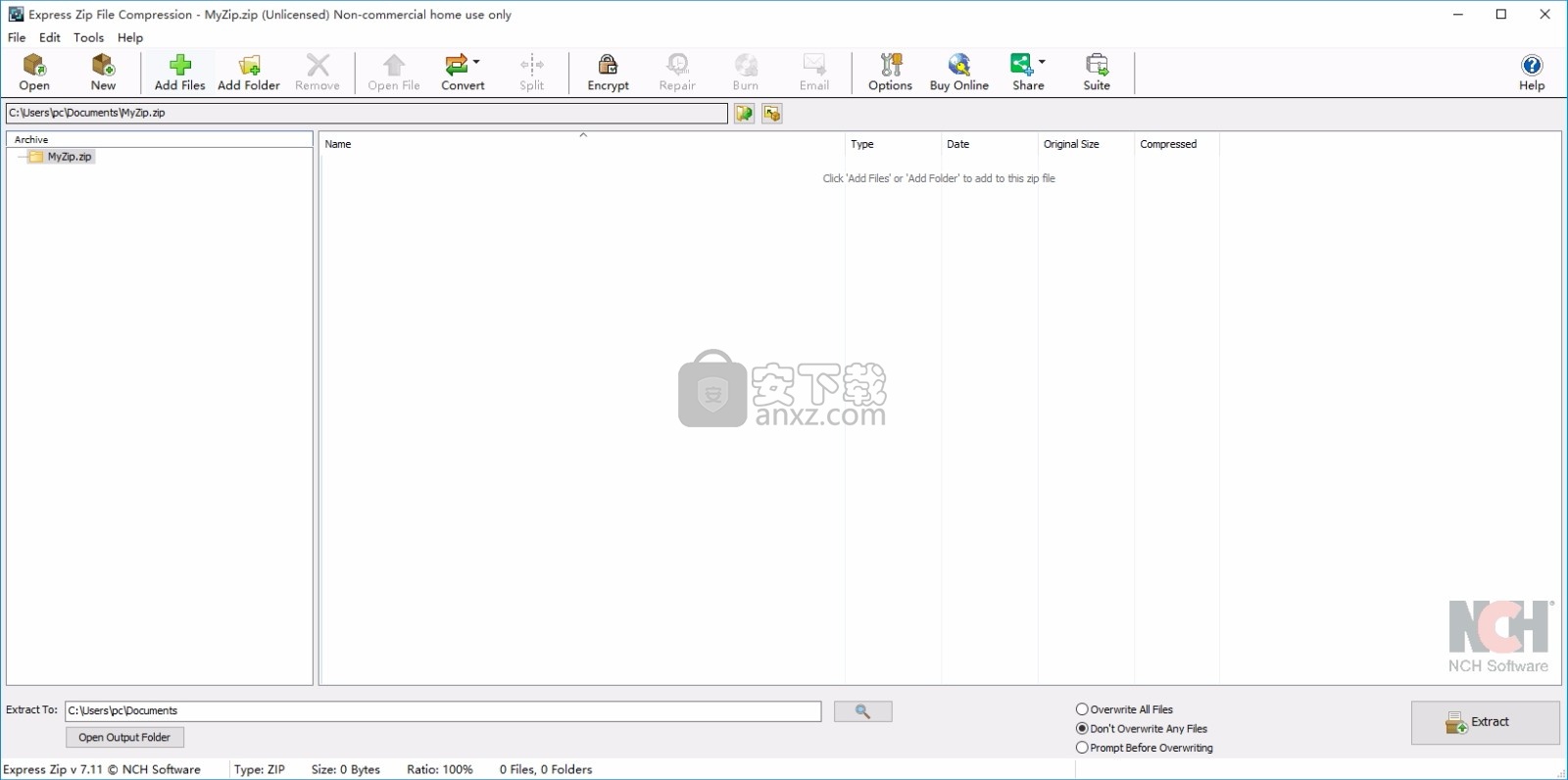Image resolution: width=1568 pixels, height=780 pixels.
Task: Sort by the Type column header
Action: [893, 144]
